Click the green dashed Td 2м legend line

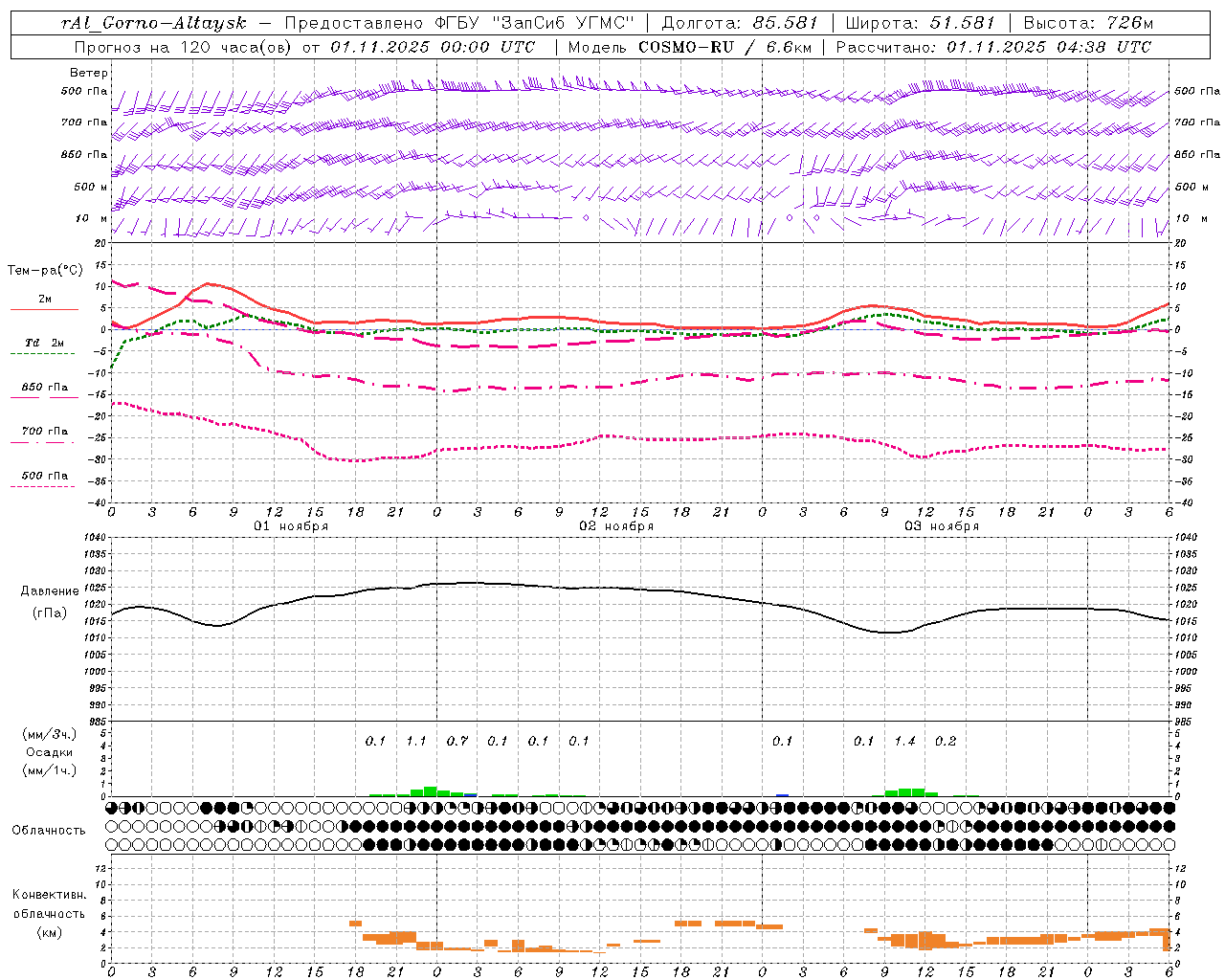(42, 353)
